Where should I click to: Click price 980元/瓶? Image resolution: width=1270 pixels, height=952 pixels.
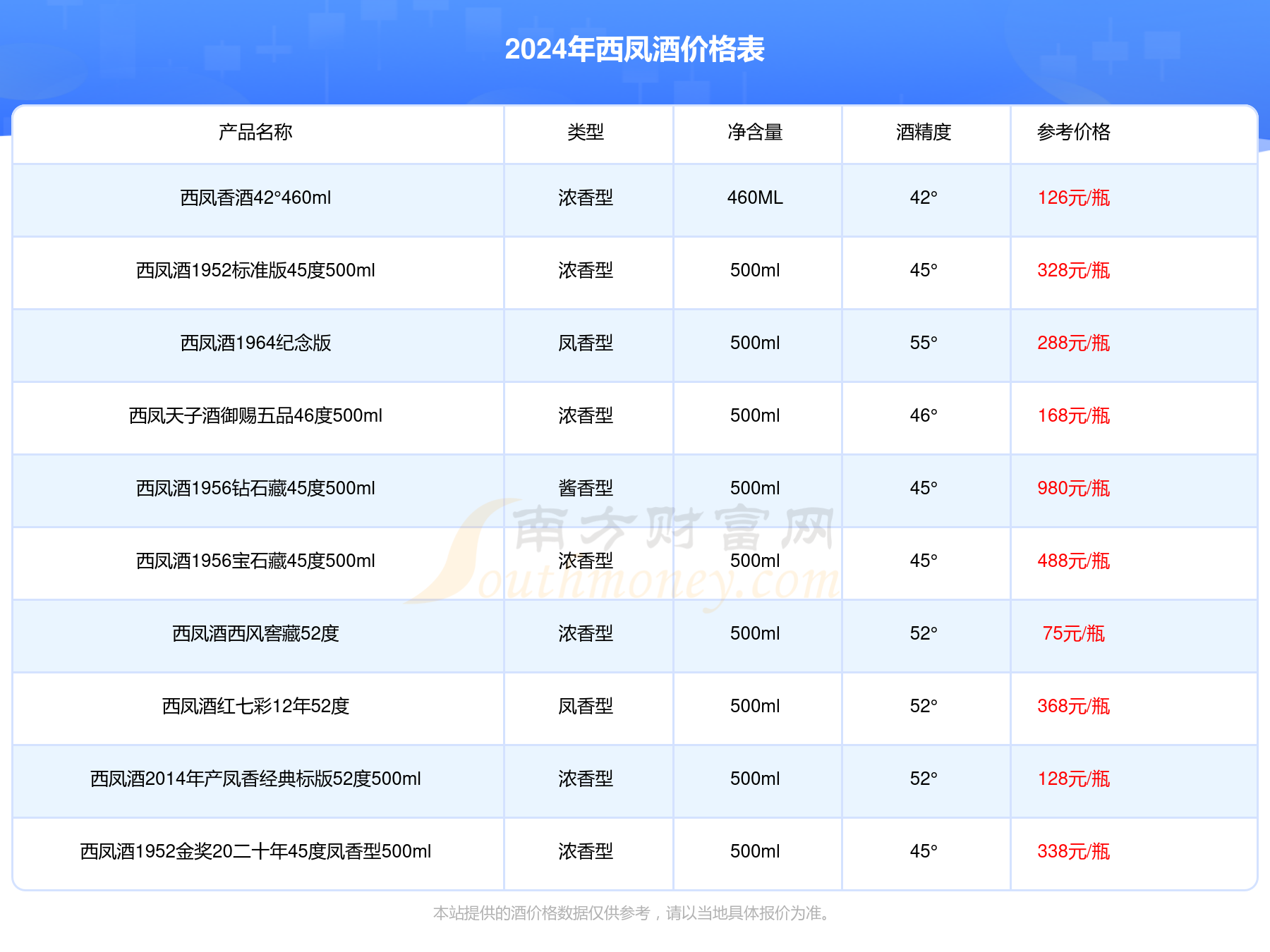pyautogui.click(x=1073, y=488)
